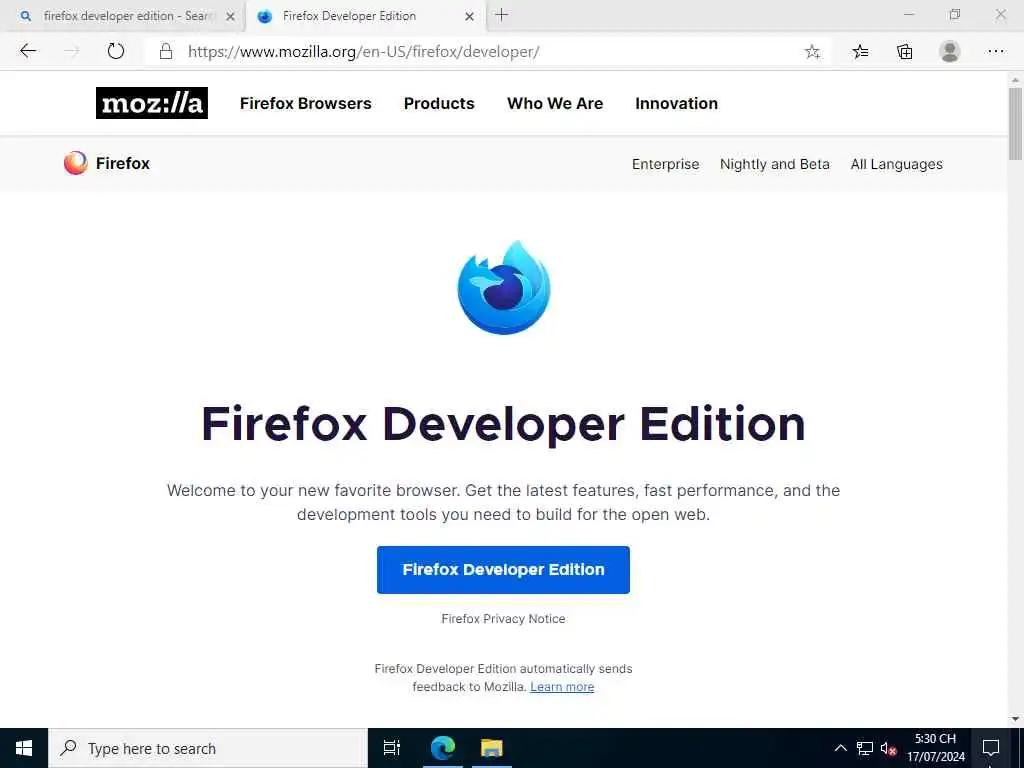
Task: Open the browser Settings and more menu
Action: tap(996, 51)
